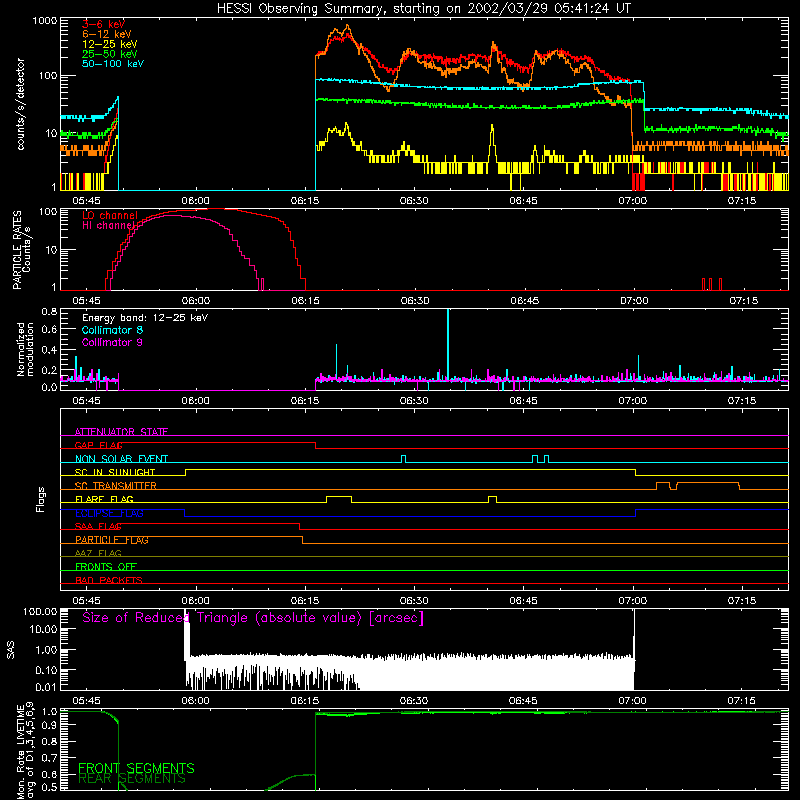
Task: Click the first FLARE FLAG raised pulse
Action: 339,499
